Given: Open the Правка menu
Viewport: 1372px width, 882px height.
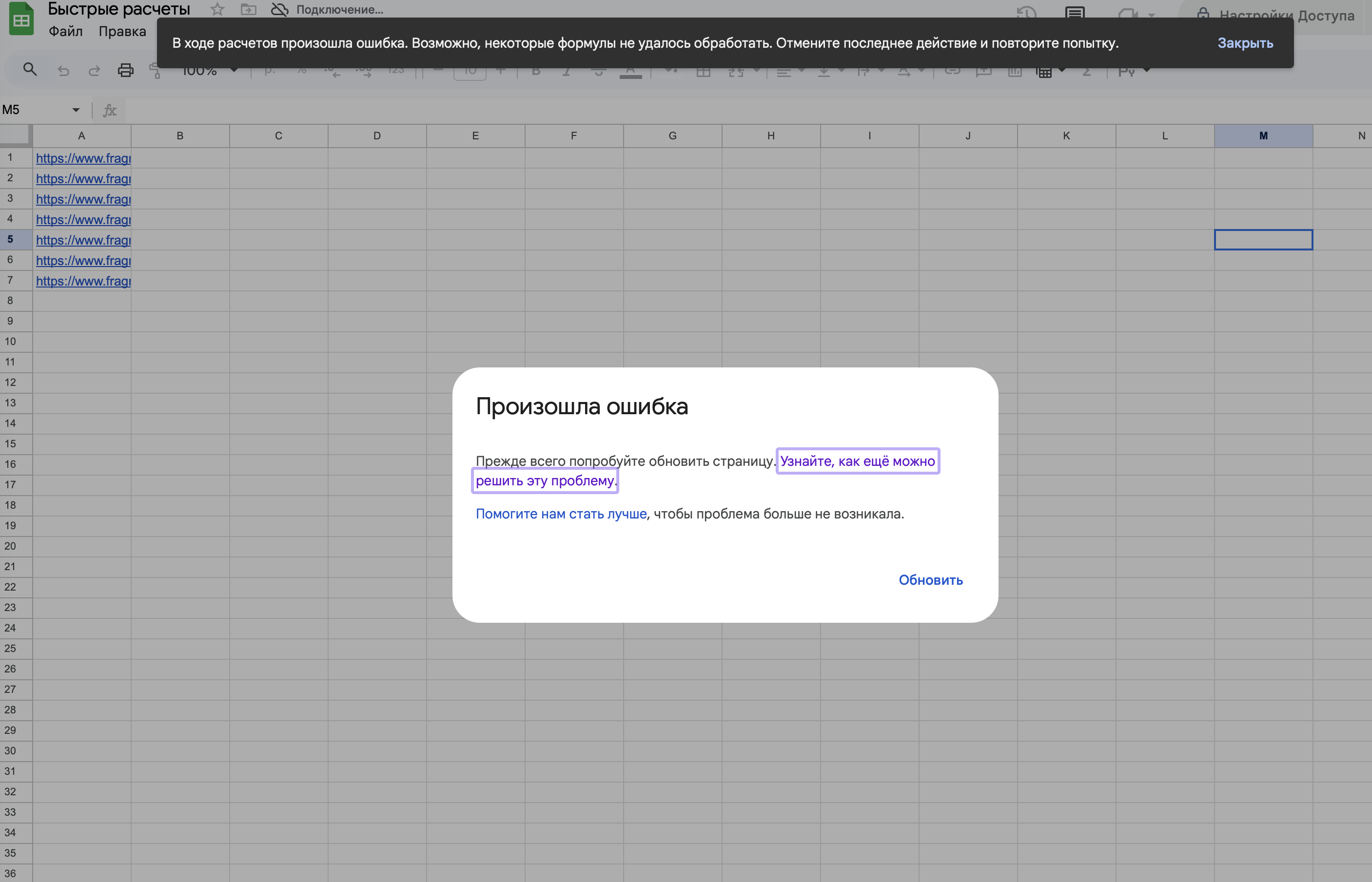Looking at the screenshot, I should [x=122, y=32].
